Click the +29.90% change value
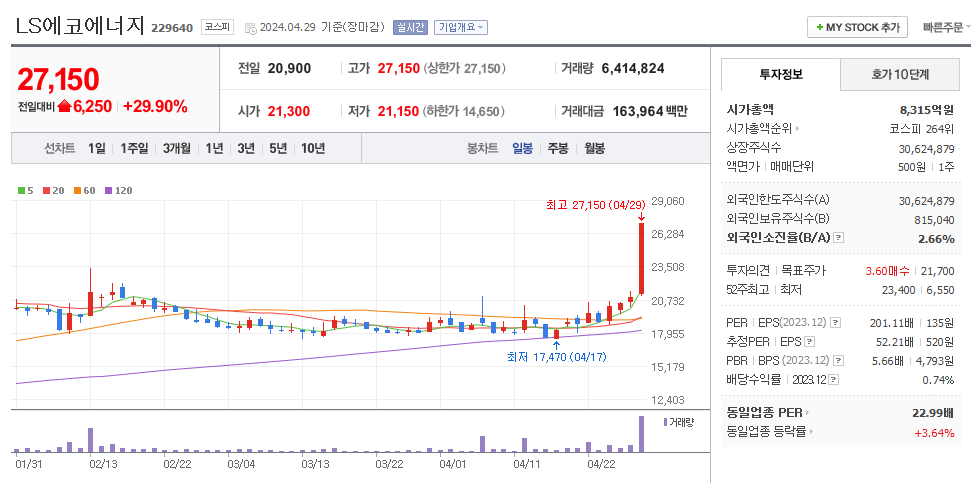 pyautogui.click(x=155, y=107)
